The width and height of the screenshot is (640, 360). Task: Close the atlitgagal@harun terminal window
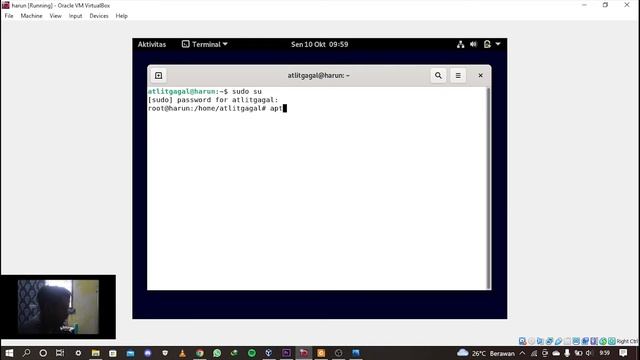click(x=480, y=76)
